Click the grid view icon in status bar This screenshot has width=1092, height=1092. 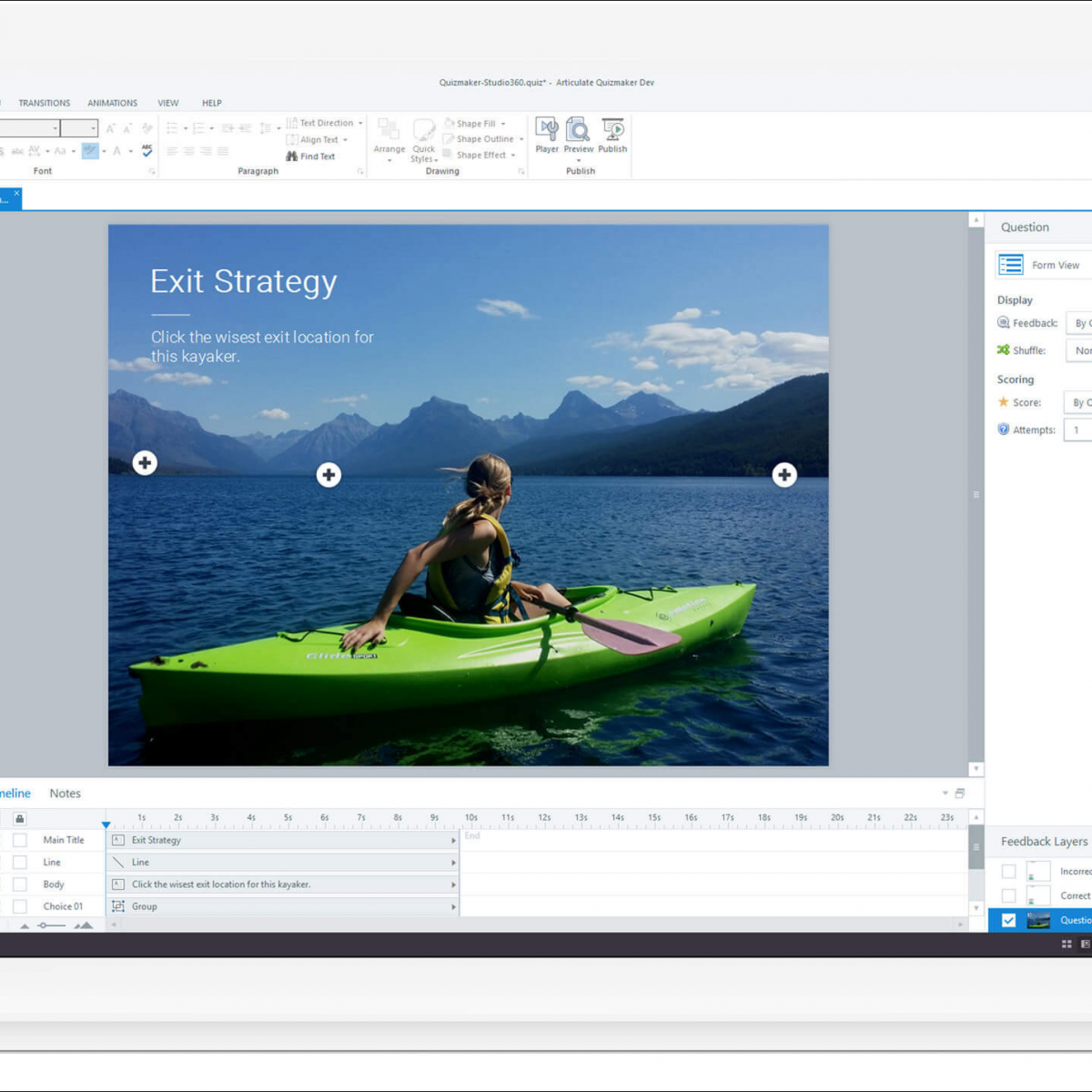1067,945
